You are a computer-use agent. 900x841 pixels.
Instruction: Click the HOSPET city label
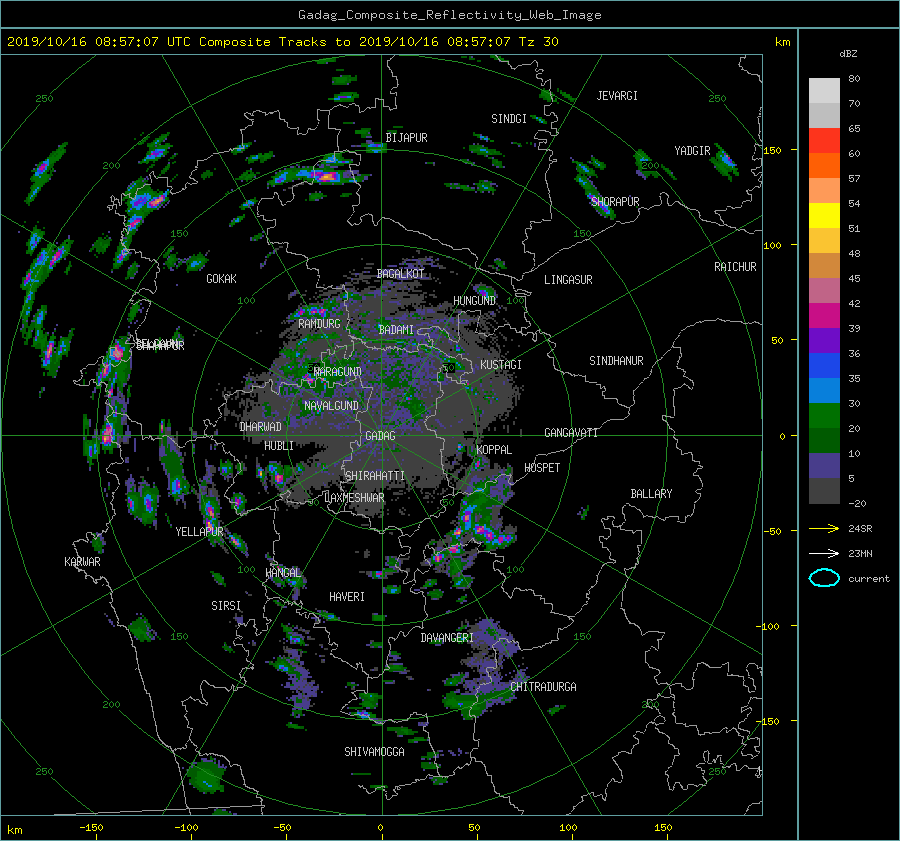542,468
